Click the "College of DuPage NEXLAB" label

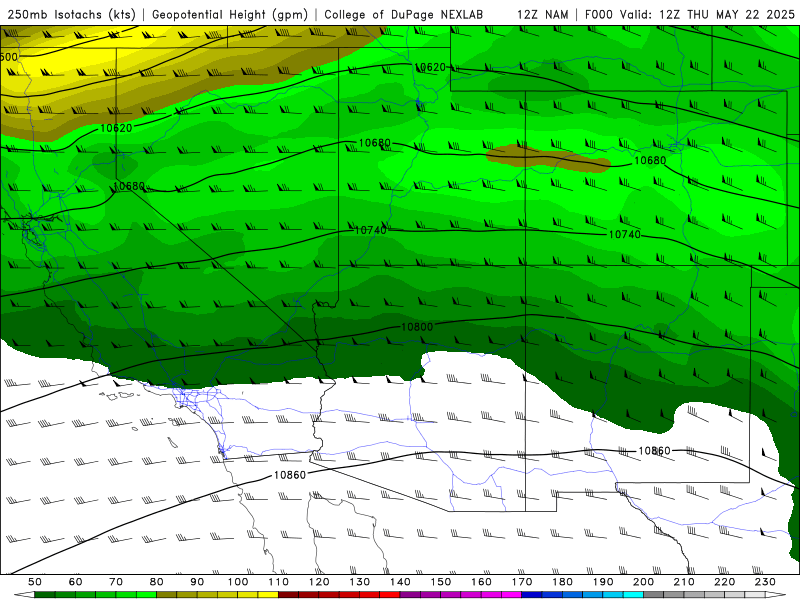coord(404,14)
